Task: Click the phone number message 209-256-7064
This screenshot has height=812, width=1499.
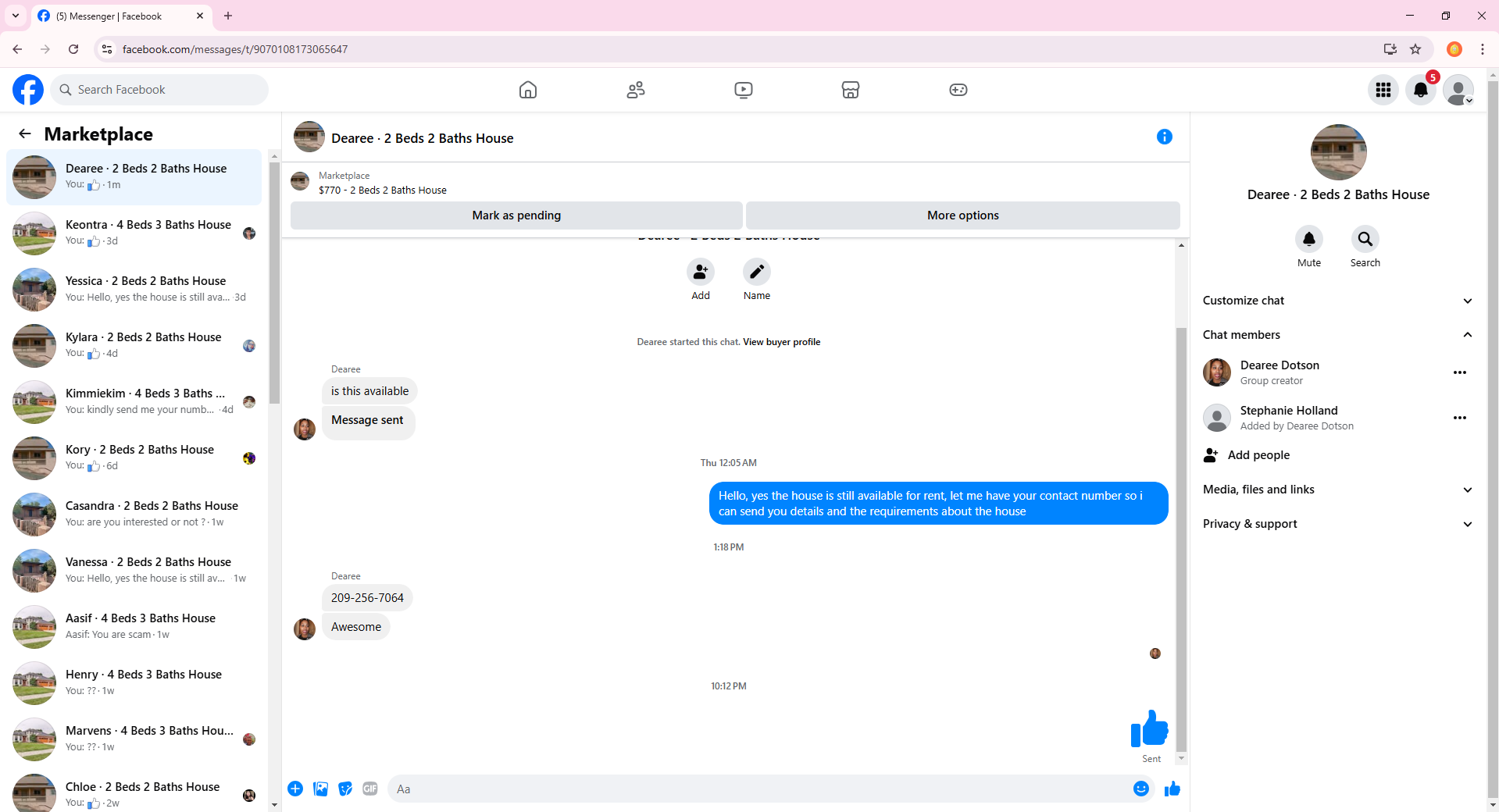Action: [x=367, y=598]
